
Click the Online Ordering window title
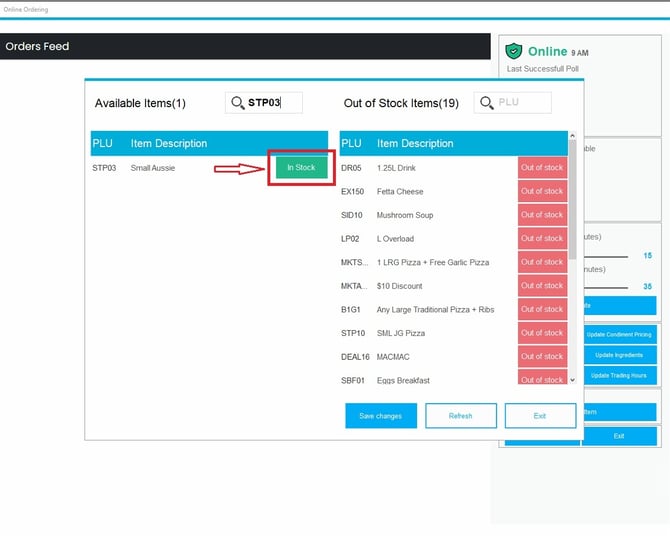click(x=26, y=9)
